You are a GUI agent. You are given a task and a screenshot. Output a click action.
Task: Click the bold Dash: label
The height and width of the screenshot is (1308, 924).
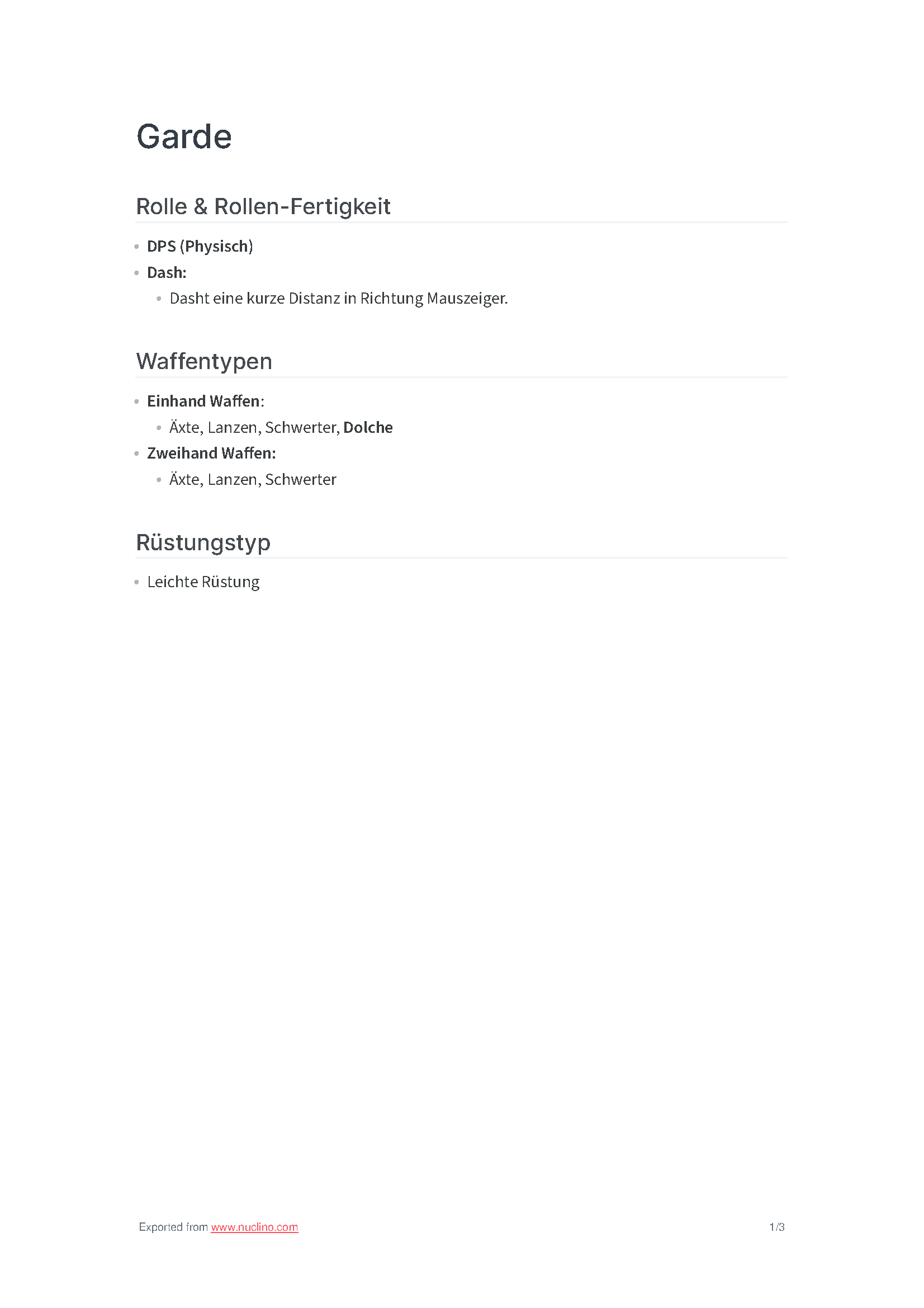point(167,272)
